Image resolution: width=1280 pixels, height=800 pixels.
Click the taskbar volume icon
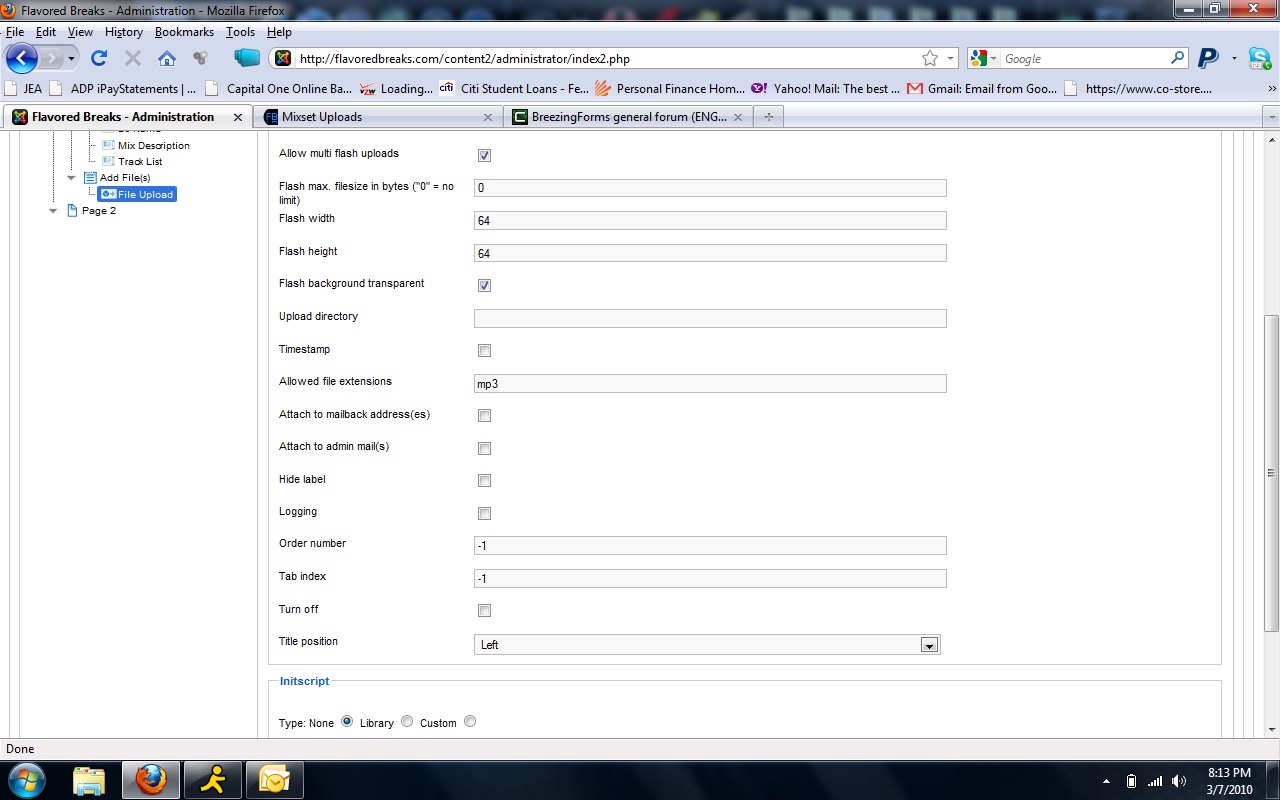1179,781
